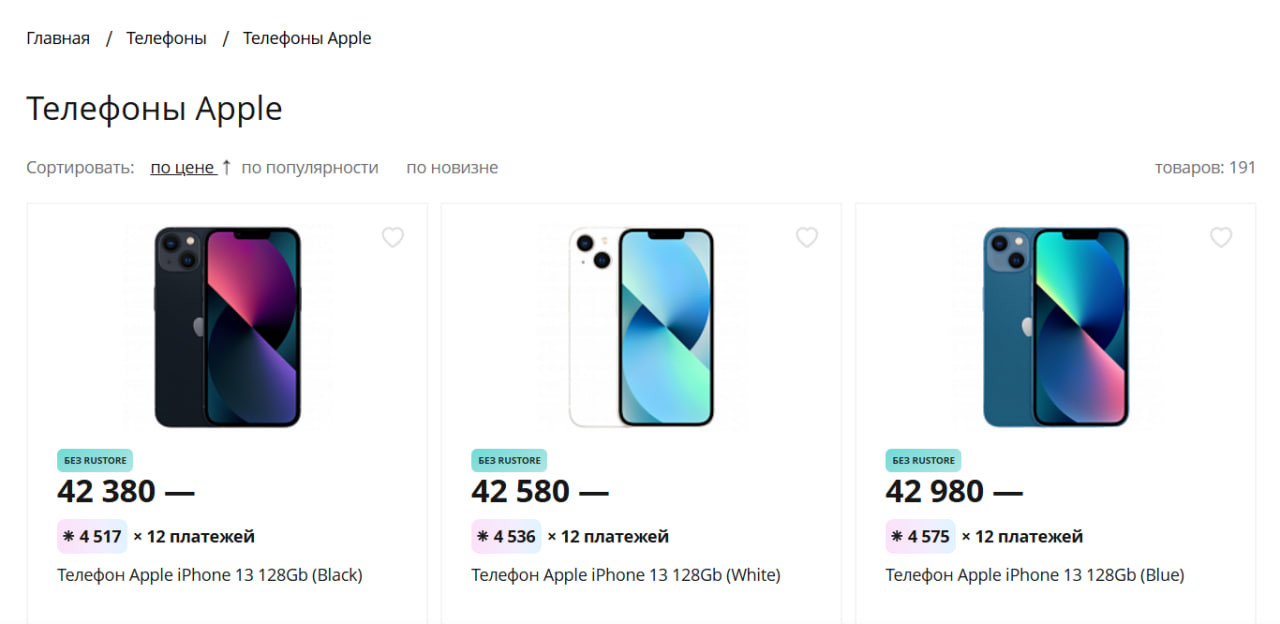Sort products by newness (по новизне)

452,167
